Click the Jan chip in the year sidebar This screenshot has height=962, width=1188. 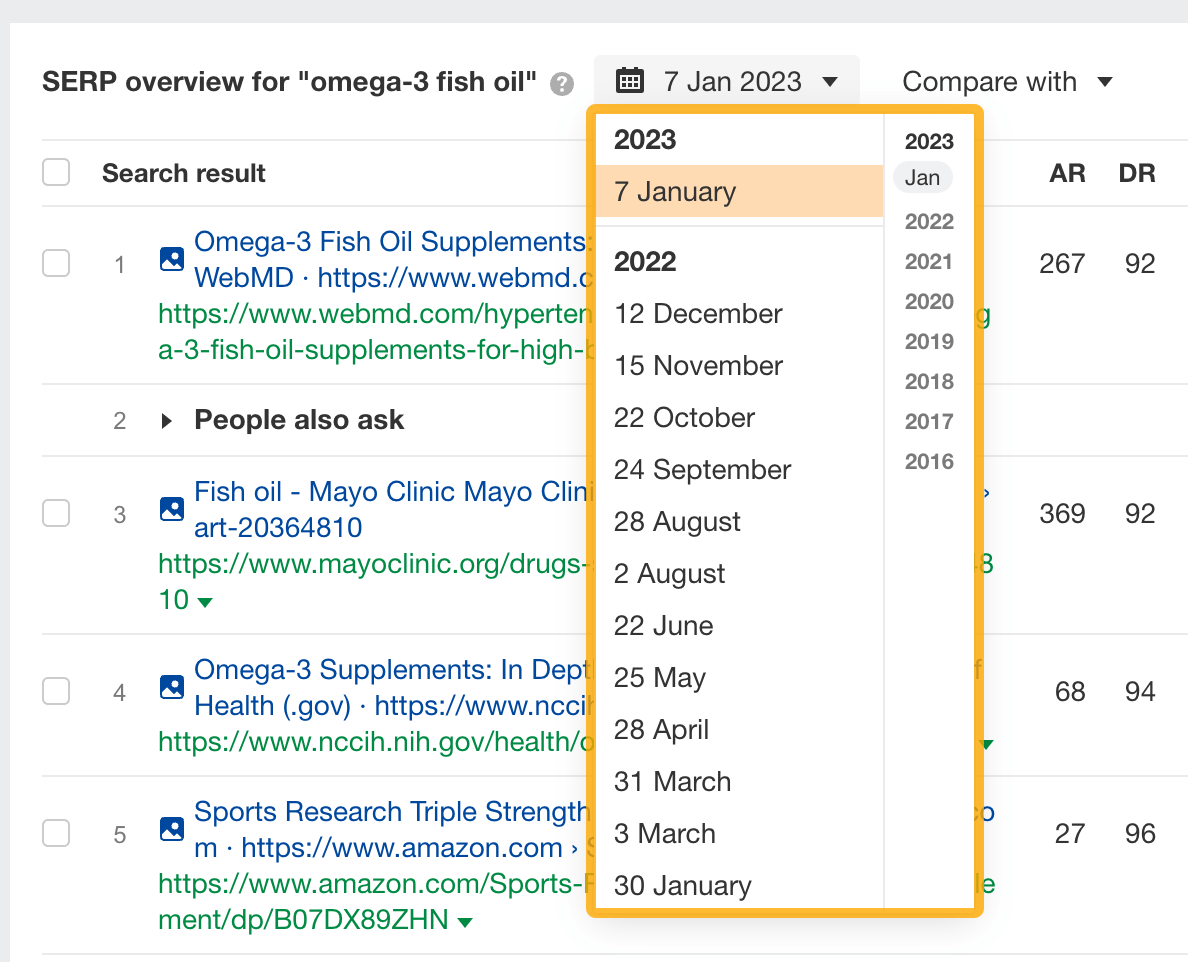[922, 177]
